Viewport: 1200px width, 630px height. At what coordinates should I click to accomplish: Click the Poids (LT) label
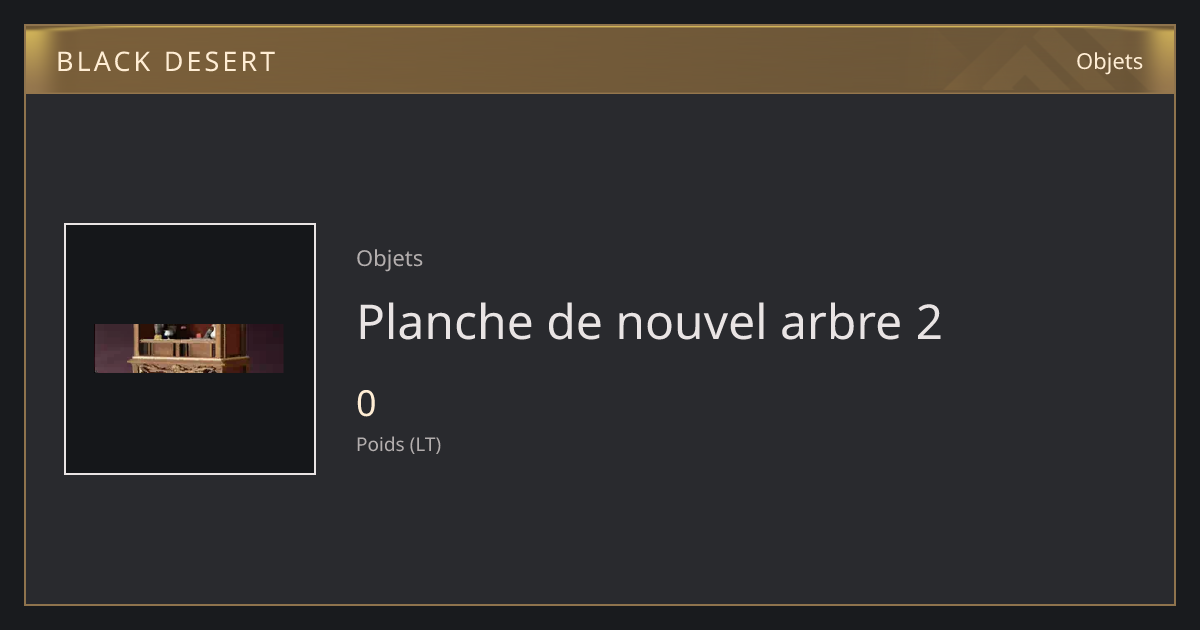[399, 444]
